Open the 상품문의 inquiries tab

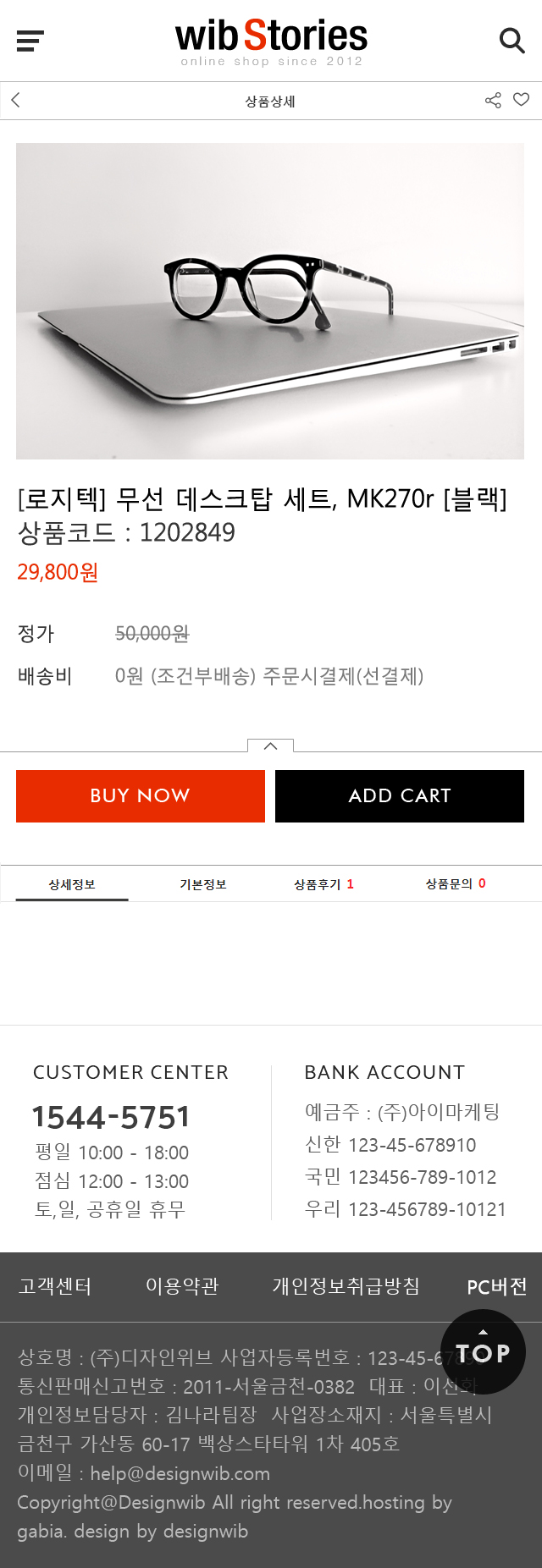tap(456, 883)
